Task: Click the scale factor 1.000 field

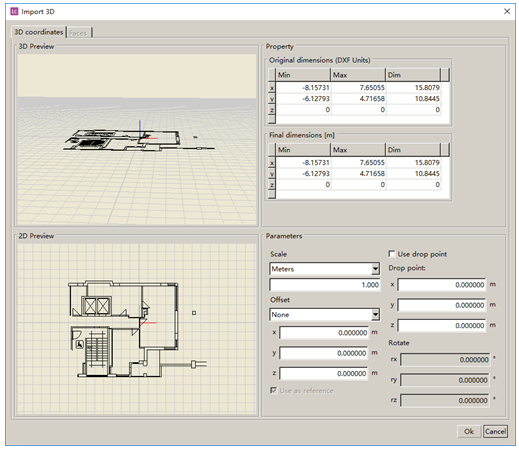Action: [x=325, y=285]
